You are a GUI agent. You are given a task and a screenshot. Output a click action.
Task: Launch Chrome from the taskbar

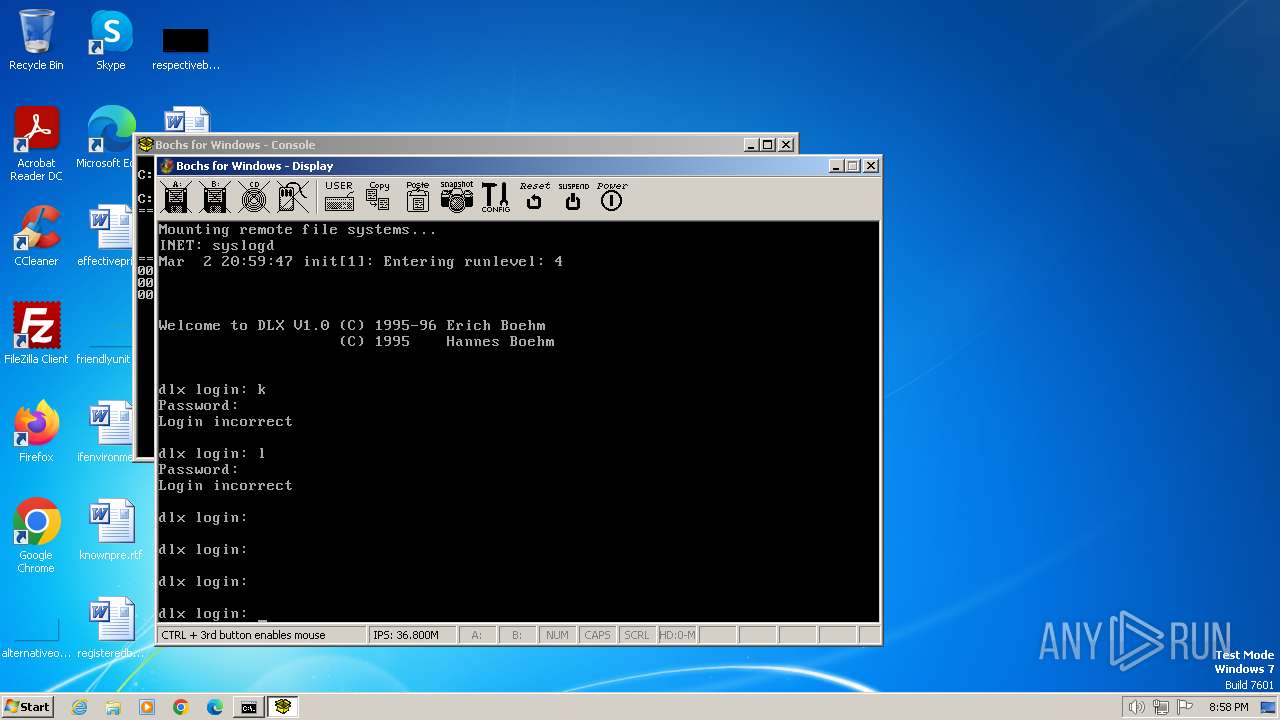[181, 707]
